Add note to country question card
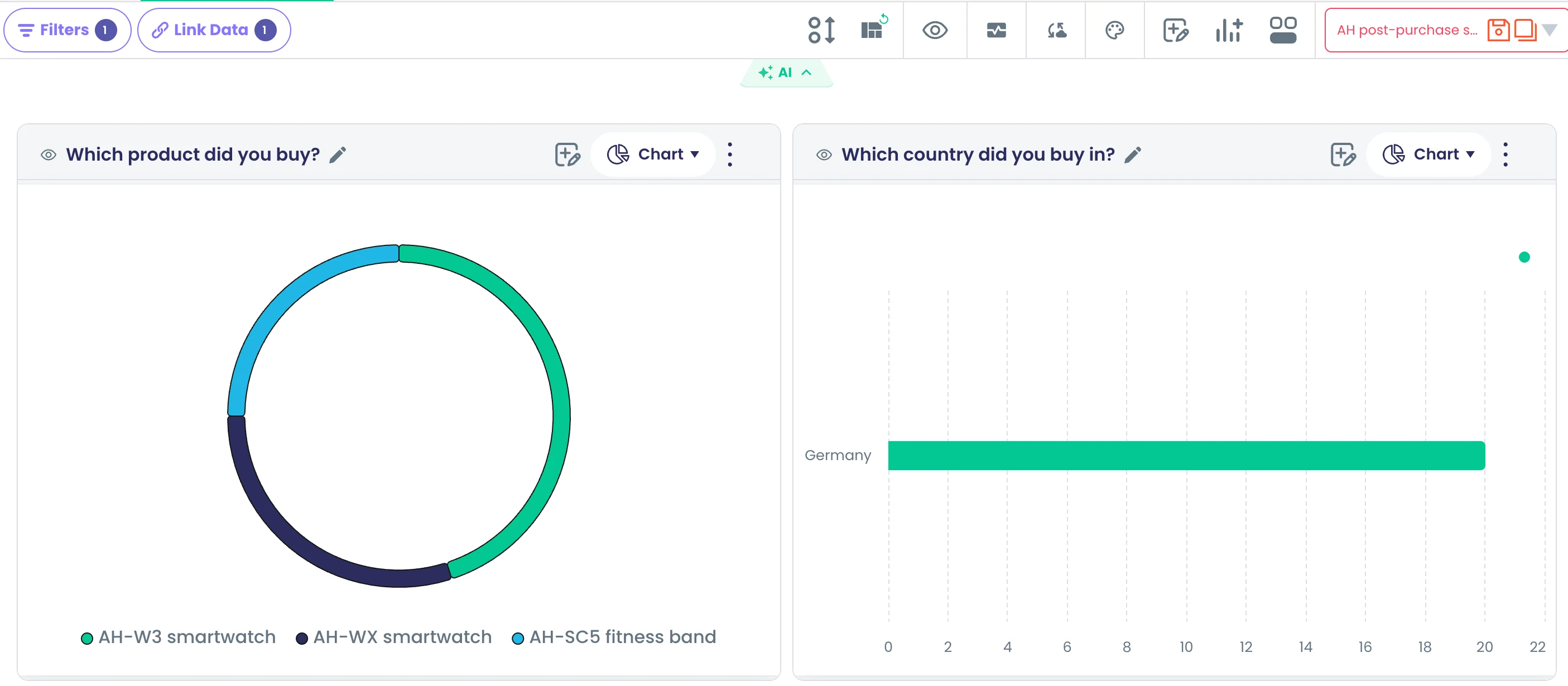Image resolution: width=1568 pixels, height=686 pixels. pos(1343,154)
